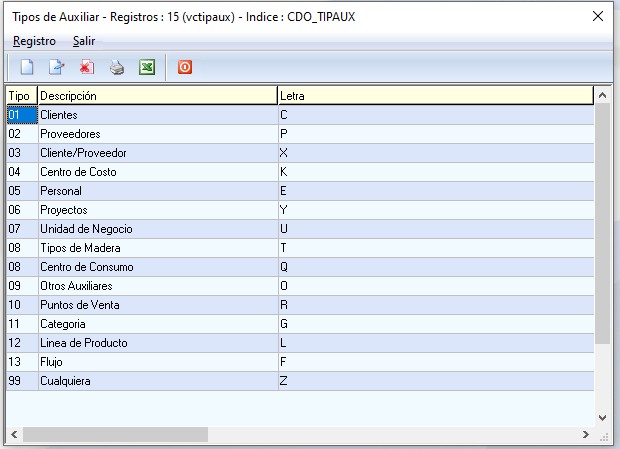Click the vertical scrollbar up arrow
This screenshot has height=449, width=620.
click(x=602, y=95)
